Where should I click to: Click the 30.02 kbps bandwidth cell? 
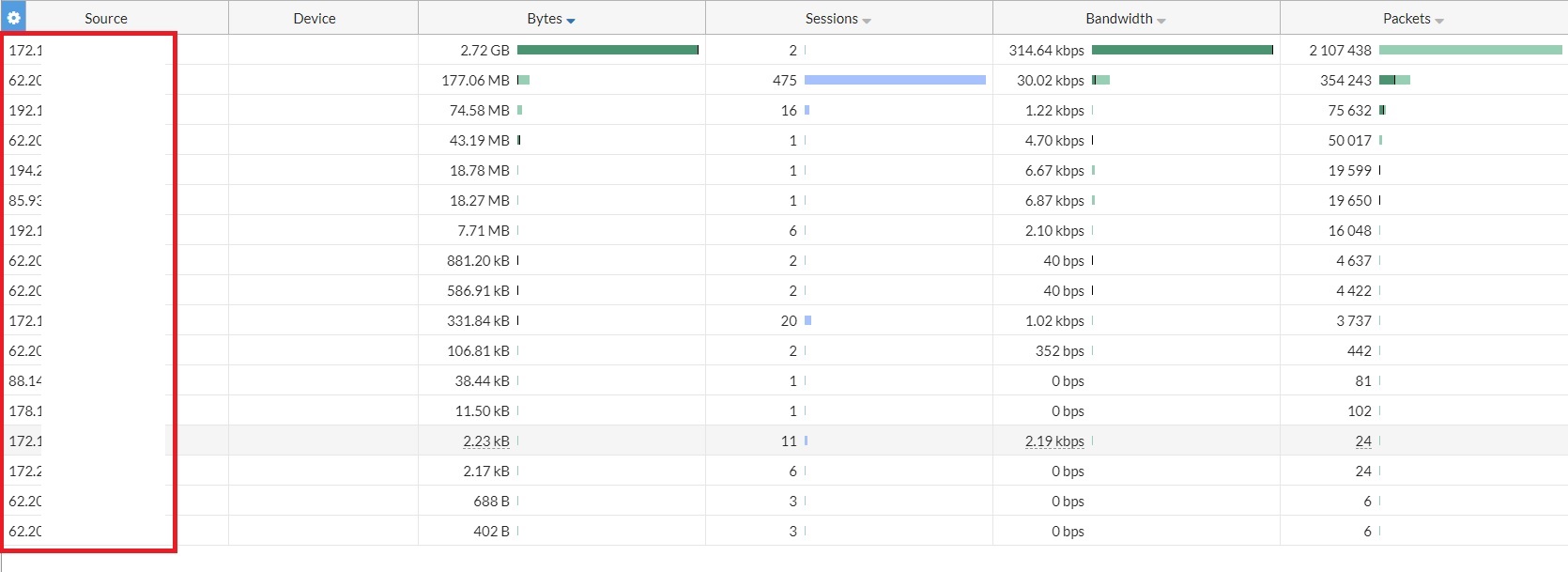point(1050,80)
